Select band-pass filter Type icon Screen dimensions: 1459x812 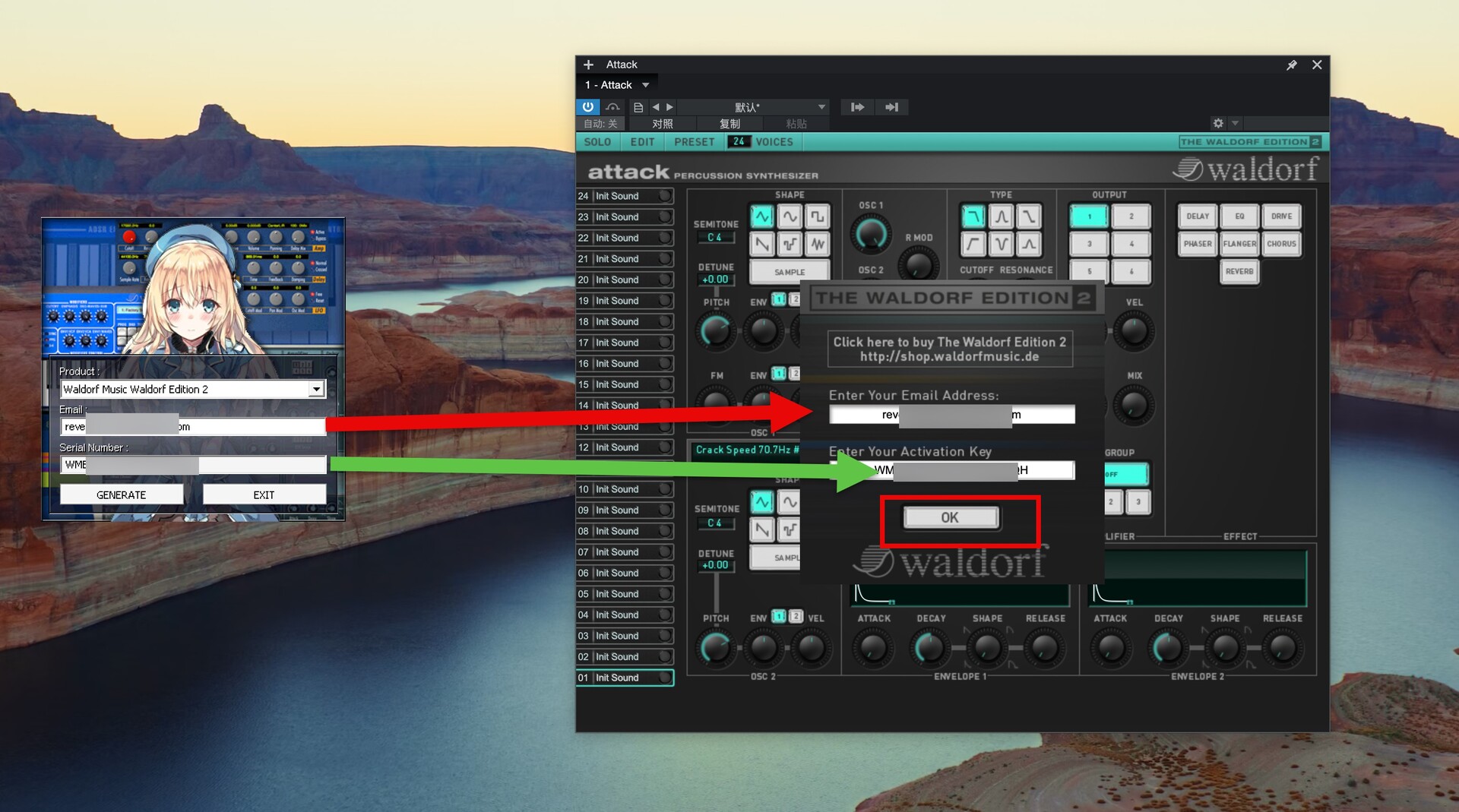pyautogui.click(x=1001, y=216)
